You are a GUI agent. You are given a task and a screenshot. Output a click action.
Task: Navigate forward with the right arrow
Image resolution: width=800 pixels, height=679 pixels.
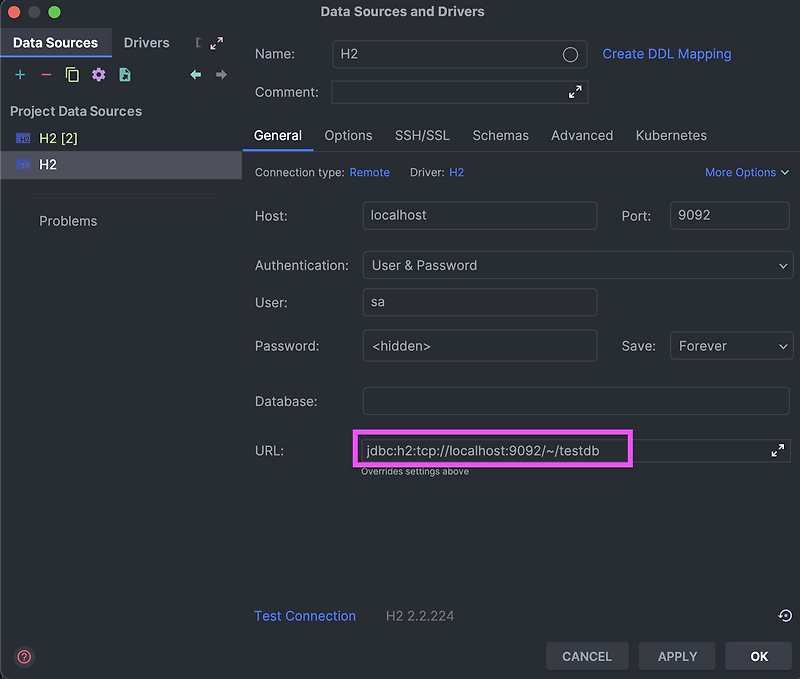[x=221, y=75]
